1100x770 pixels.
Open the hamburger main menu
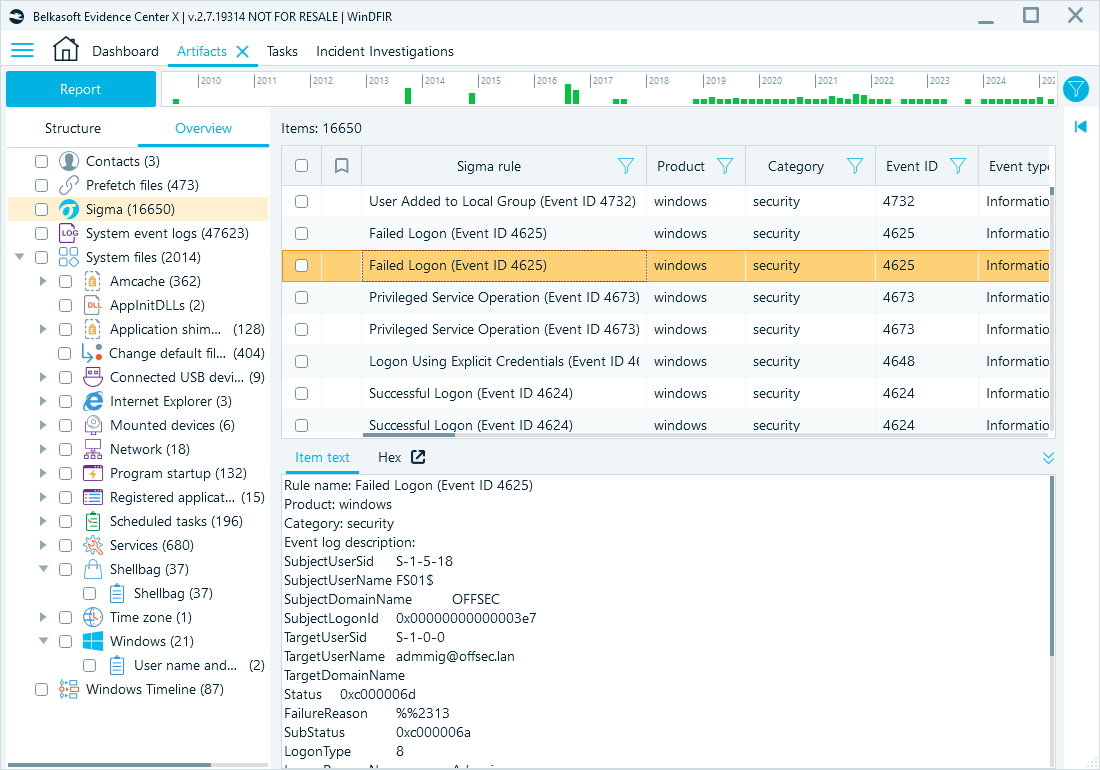pos(22,50)
